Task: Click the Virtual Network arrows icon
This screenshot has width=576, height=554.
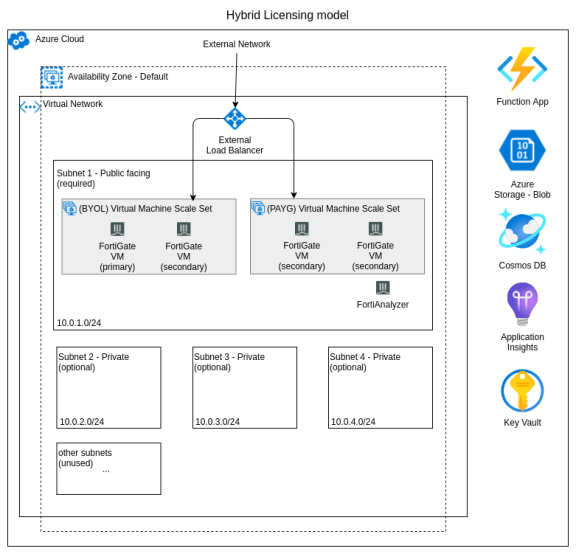Action: (30, 107)
